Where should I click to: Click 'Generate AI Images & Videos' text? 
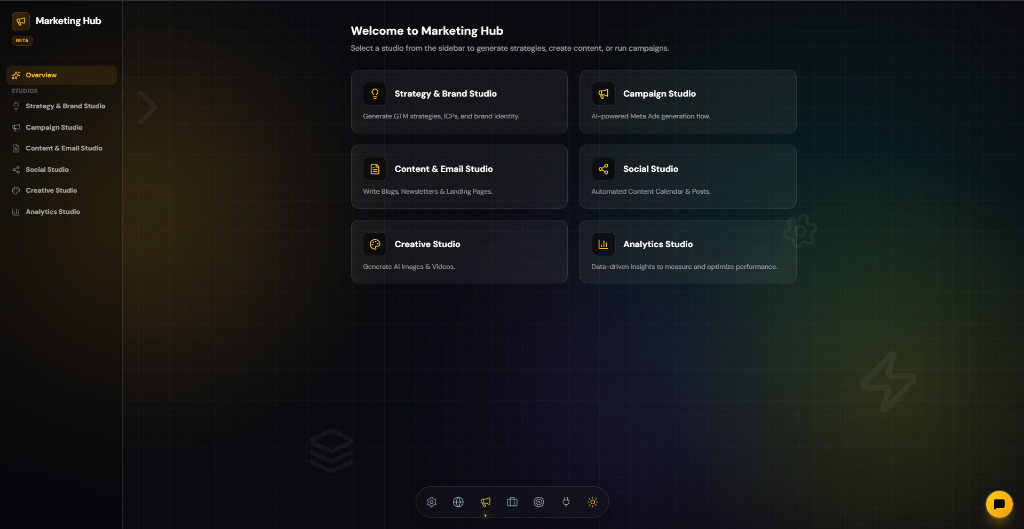[x=409, y=266]
